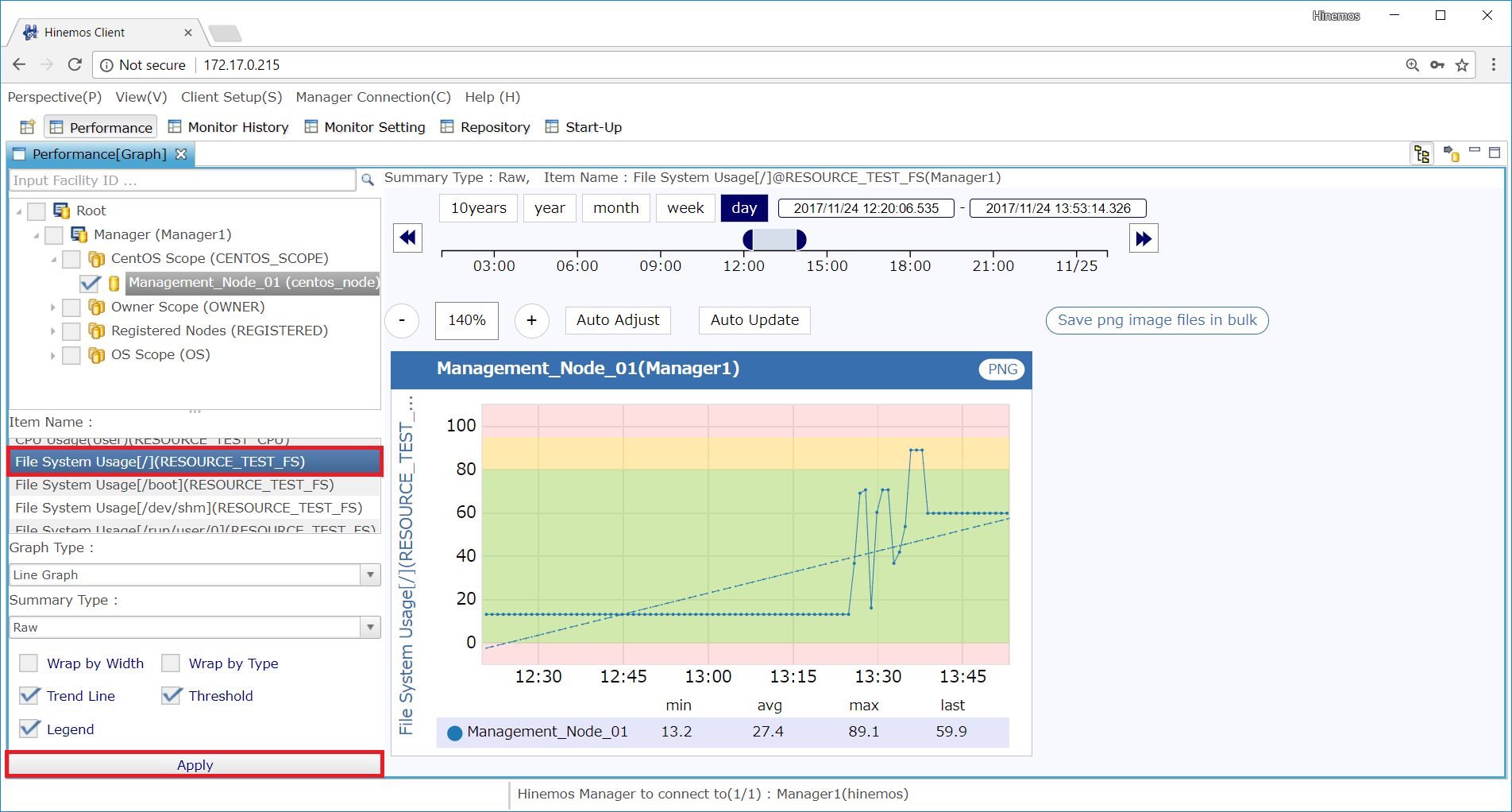This screenshot has width=1512, height=812.
Task: Open the Help (H) menu
Action: (492, 97)
